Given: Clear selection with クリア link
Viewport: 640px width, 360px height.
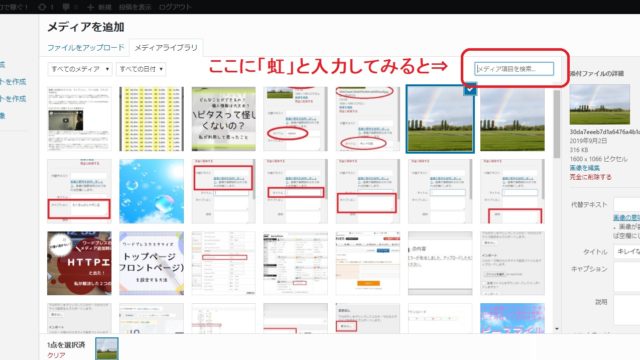Looking at the screenshot, I should point(56,355).
